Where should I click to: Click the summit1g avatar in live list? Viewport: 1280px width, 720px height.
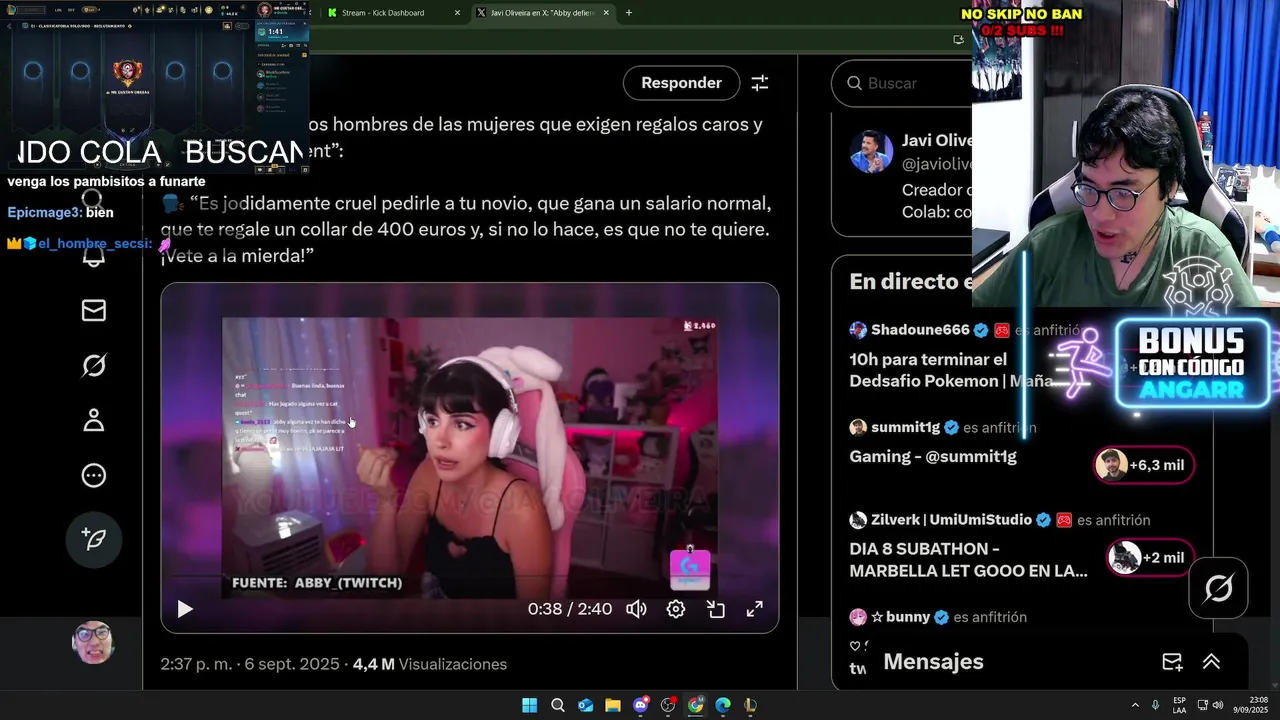(x=858, y=427)
